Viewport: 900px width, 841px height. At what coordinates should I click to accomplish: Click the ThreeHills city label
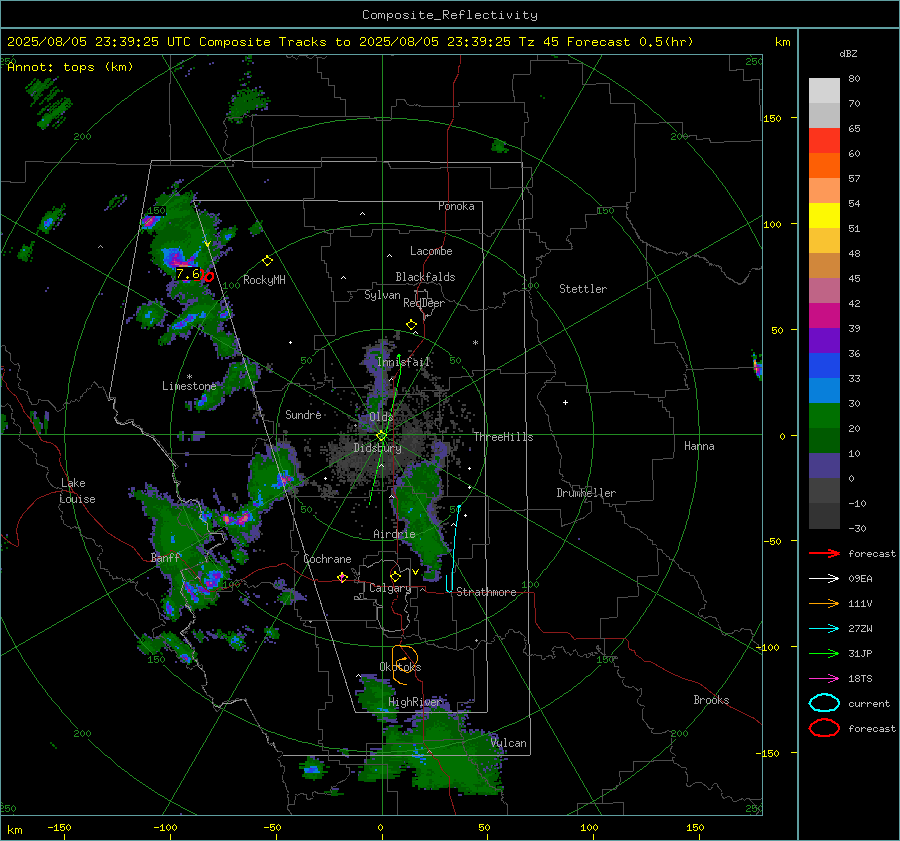coord(503,437)
